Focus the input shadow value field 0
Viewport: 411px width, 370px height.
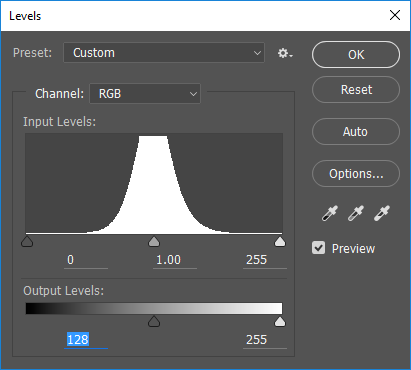[86, 260]
